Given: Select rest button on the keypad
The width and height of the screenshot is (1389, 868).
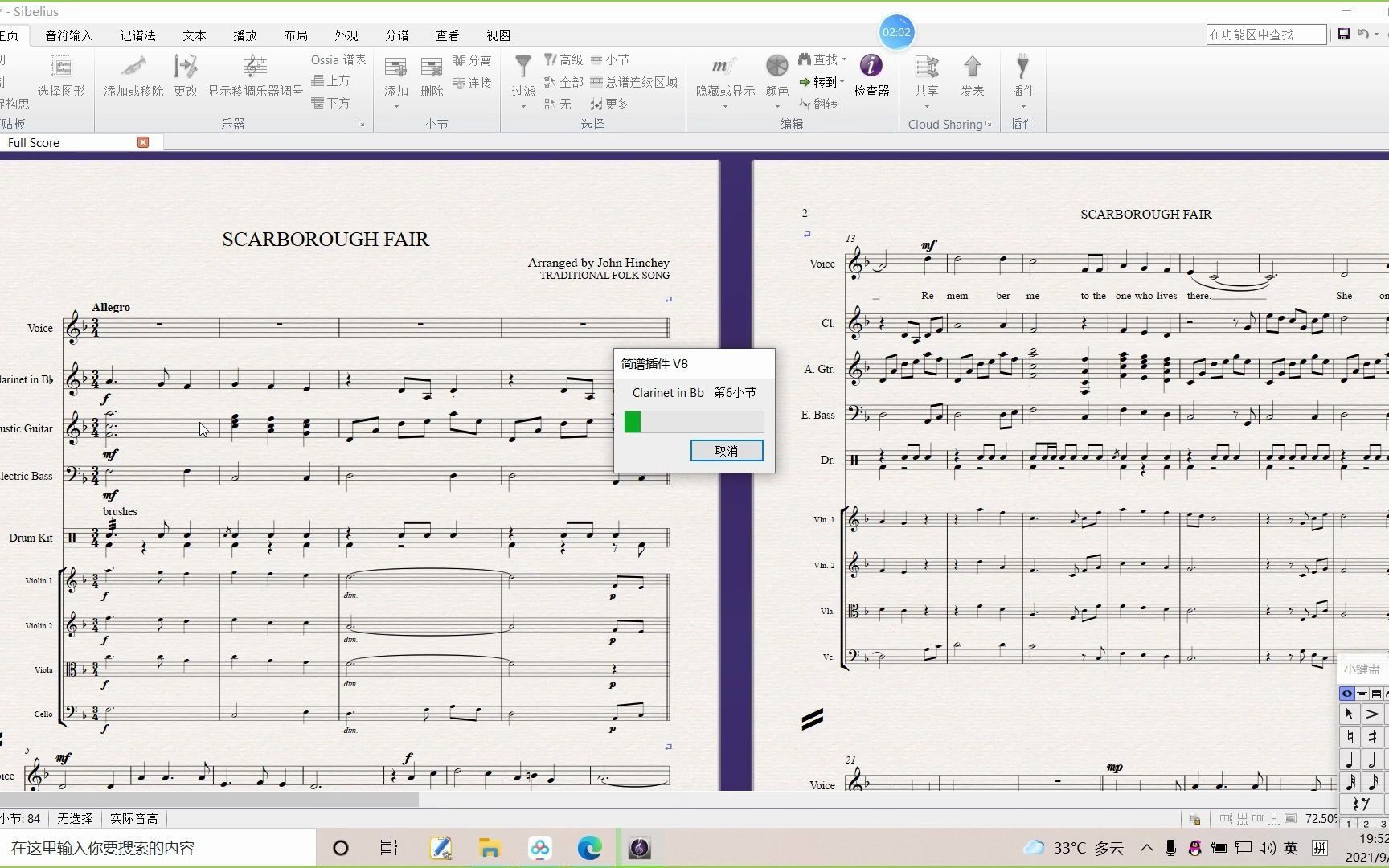Looking at the screenshot, I should pyautogui.click(x=1361, y=804).
